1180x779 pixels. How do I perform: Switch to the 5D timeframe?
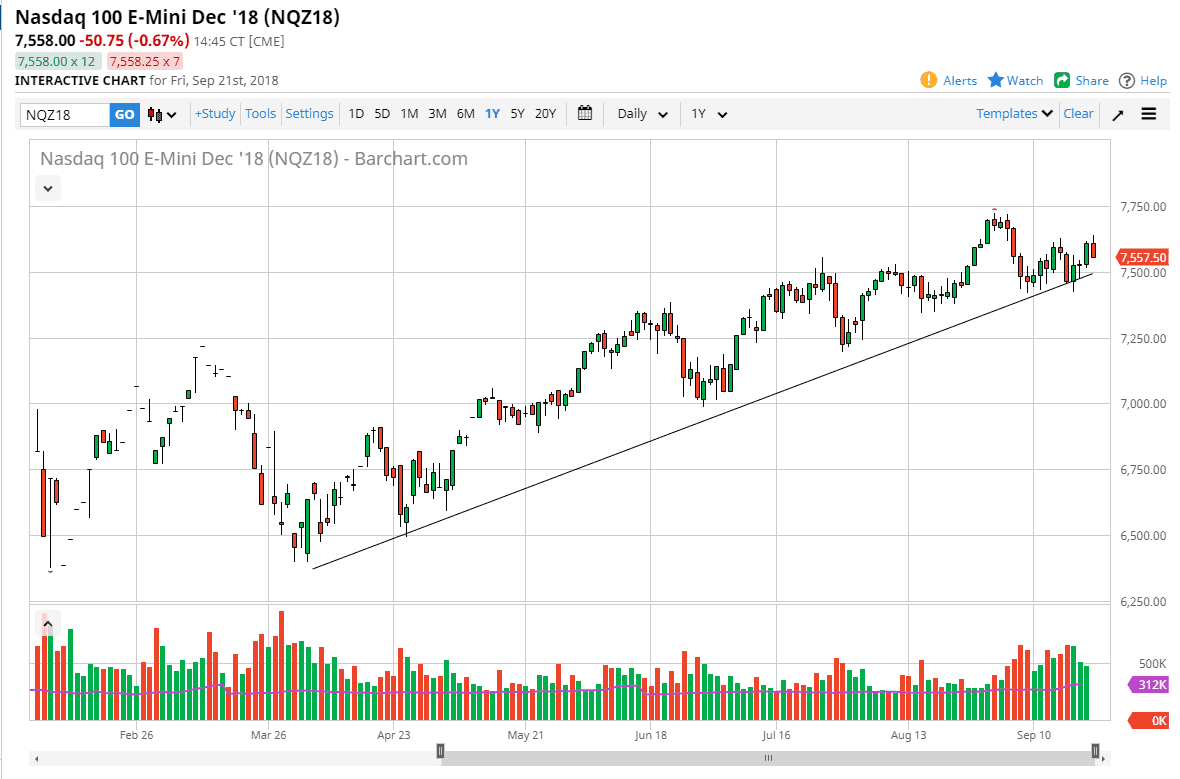coord(381,114)
